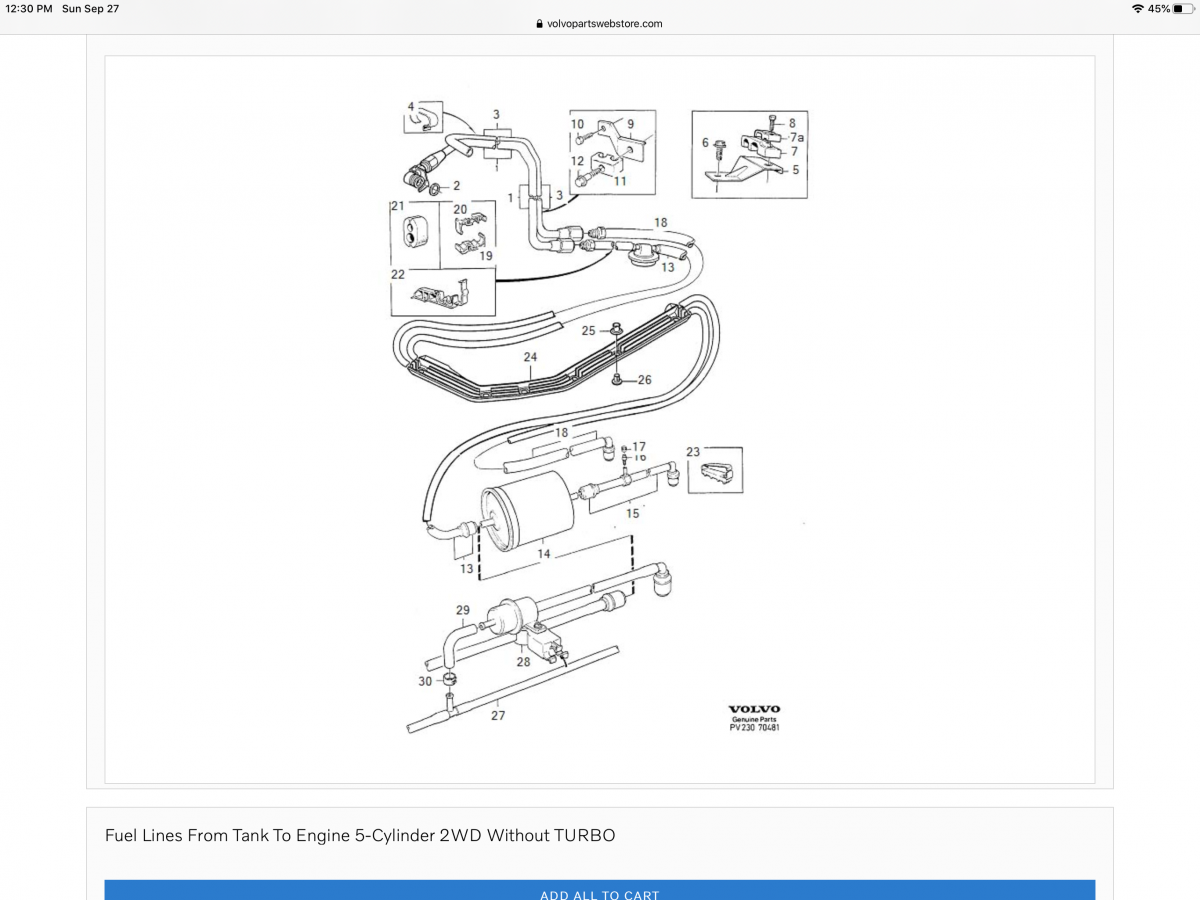Select the cylindrical fuel filter drawing
The width and height of the screenshot is (1200, 900).
(527, 516)
